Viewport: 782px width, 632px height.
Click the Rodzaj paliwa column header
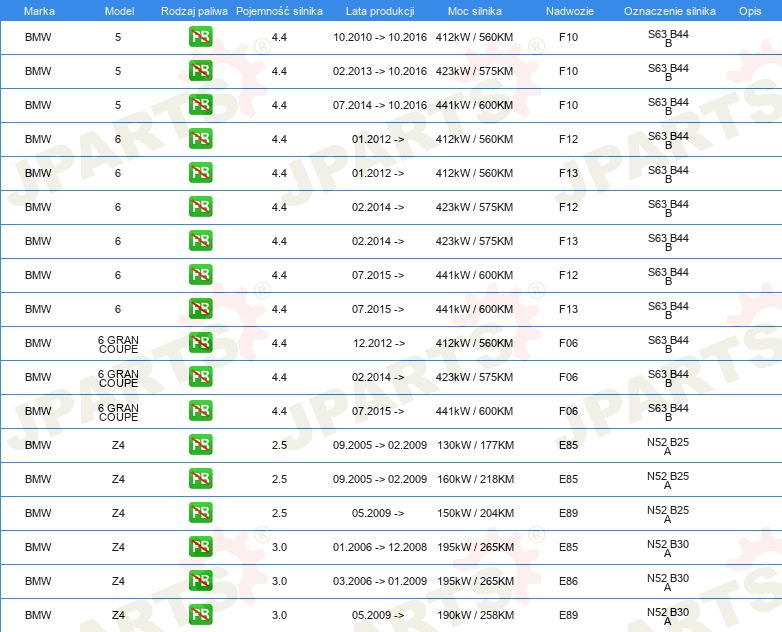coord(194,11)
